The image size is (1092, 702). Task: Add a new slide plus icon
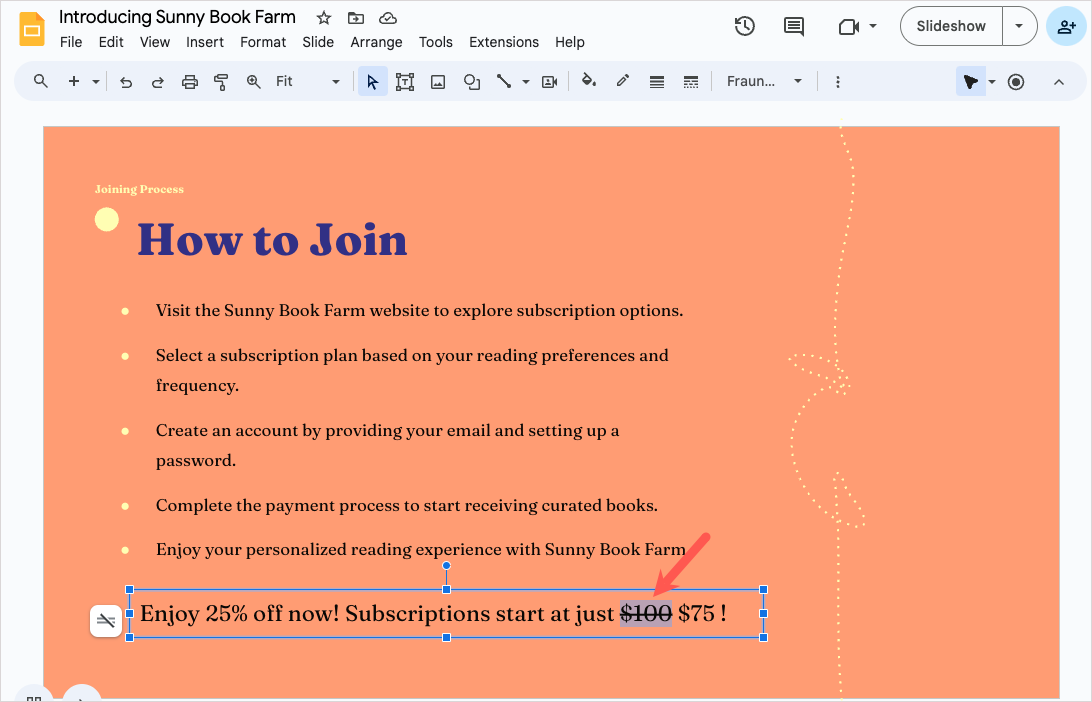[74, 81]
